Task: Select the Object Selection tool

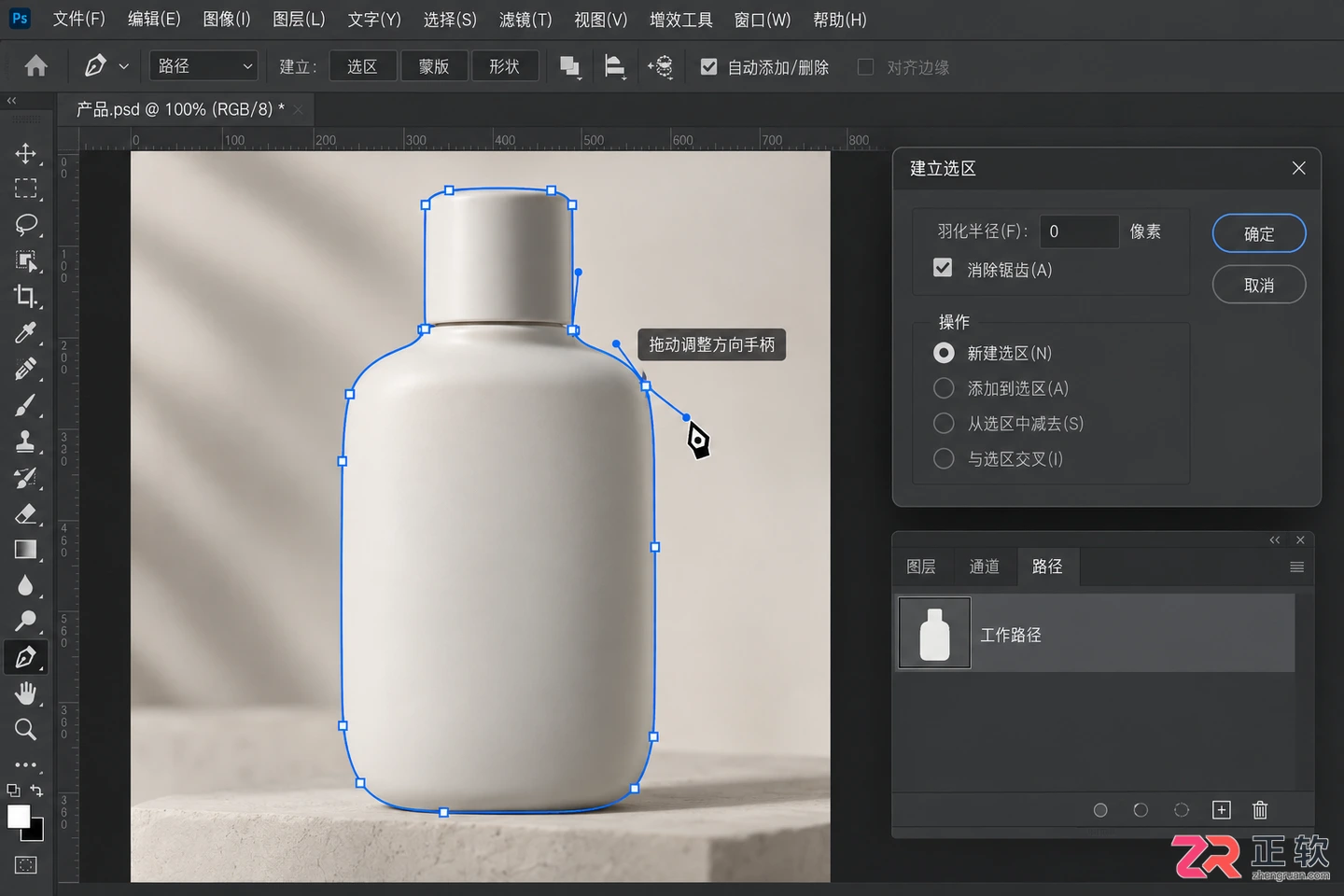Action: click(26, 261)
